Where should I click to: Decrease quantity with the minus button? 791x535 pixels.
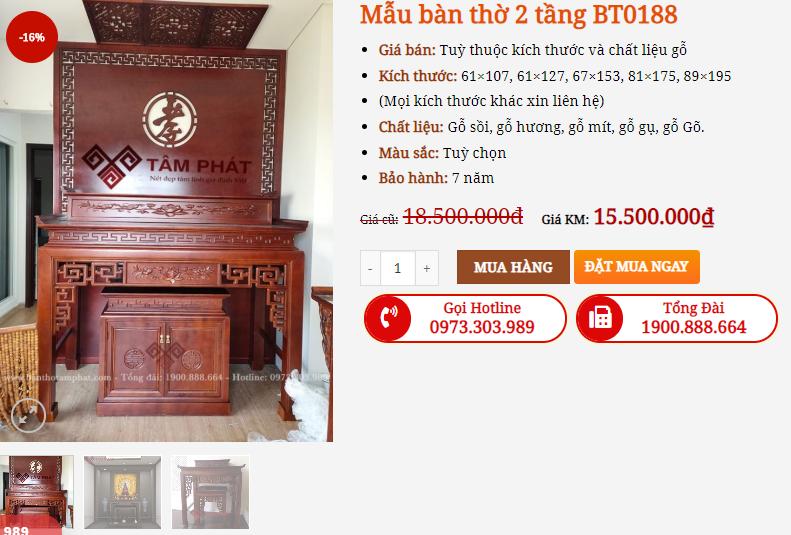coord(370,268)
